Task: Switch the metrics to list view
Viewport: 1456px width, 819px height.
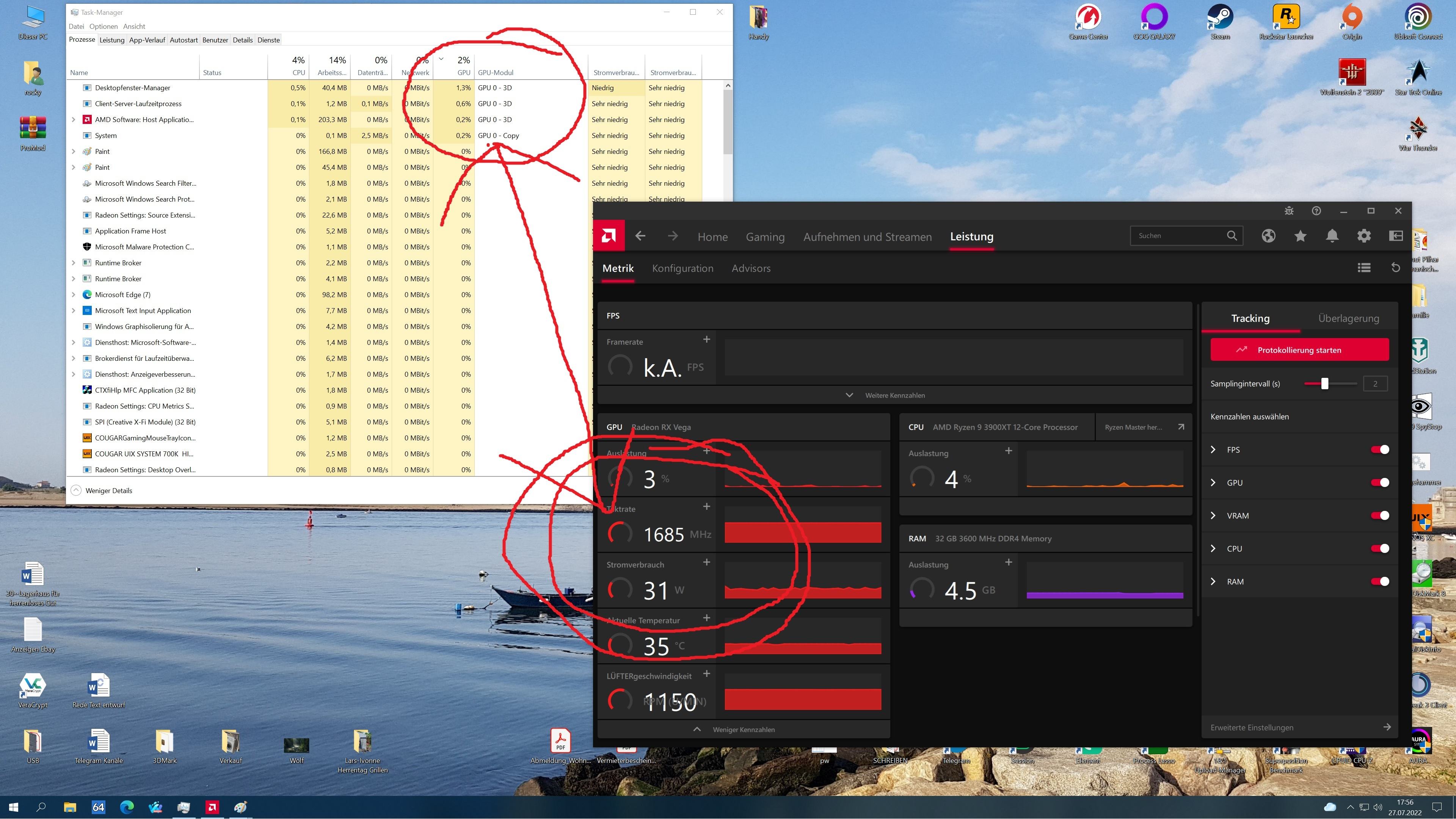Action: click(x=1364, y=268)
